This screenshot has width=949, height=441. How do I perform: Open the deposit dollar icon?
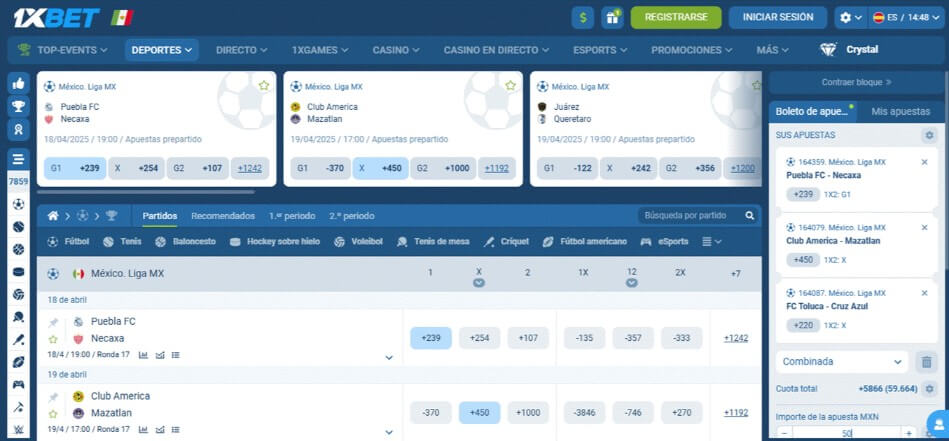tap(582, 18)
